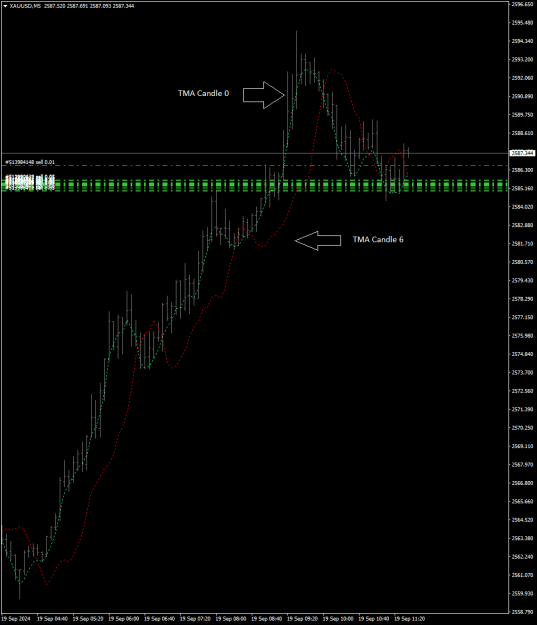This screenshot has width=537, height=625.
Task: Select the #512984148 sell 0.01 order label
Action: click(x=30, y=162)
